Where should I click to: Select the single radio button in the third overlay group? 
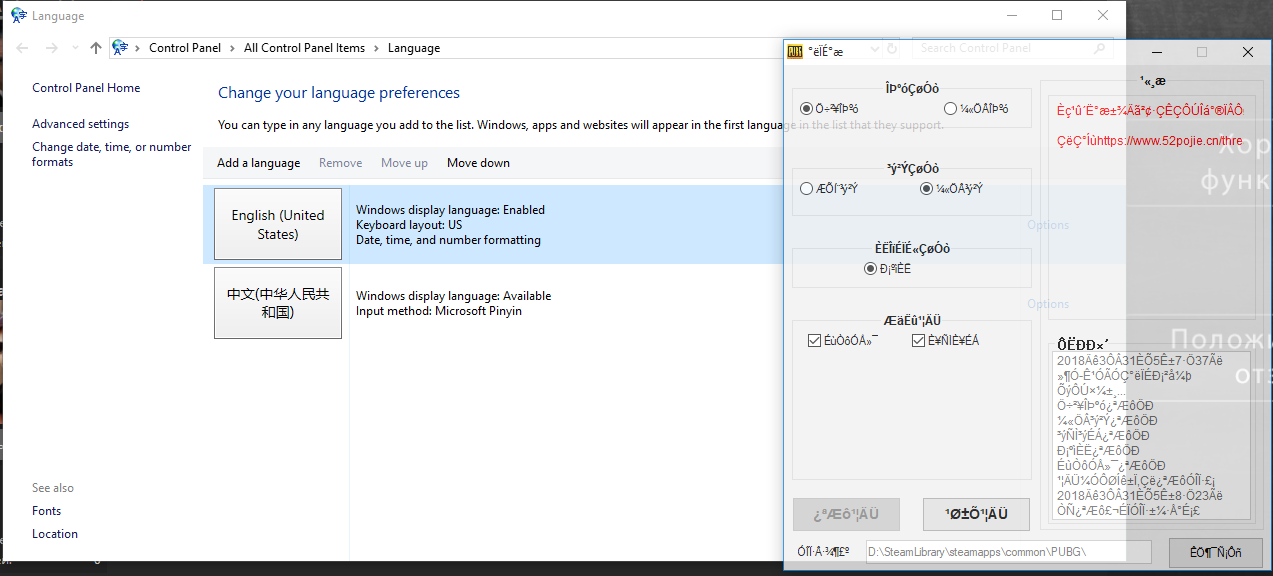[x=871, y=269]
